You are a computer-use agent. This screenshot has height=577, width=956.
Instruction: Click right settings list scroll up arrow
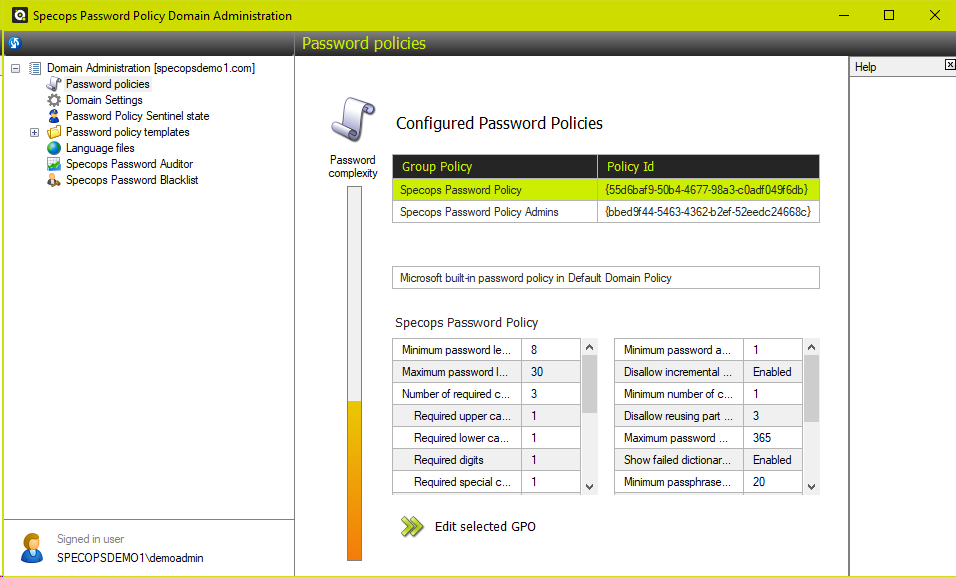point(811,347)
